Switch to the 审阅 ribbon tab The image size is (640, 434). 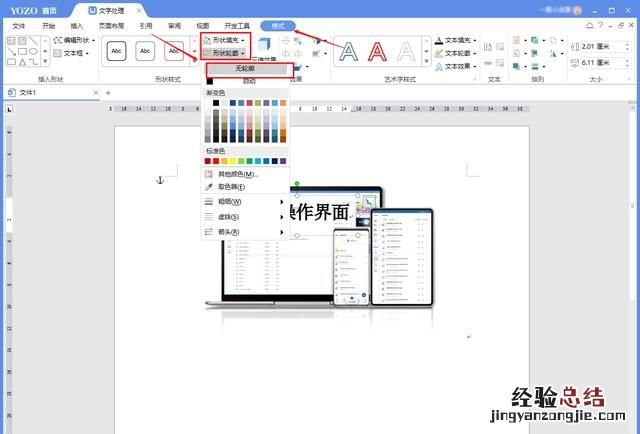pyautogui.click(x=174, y=26)
